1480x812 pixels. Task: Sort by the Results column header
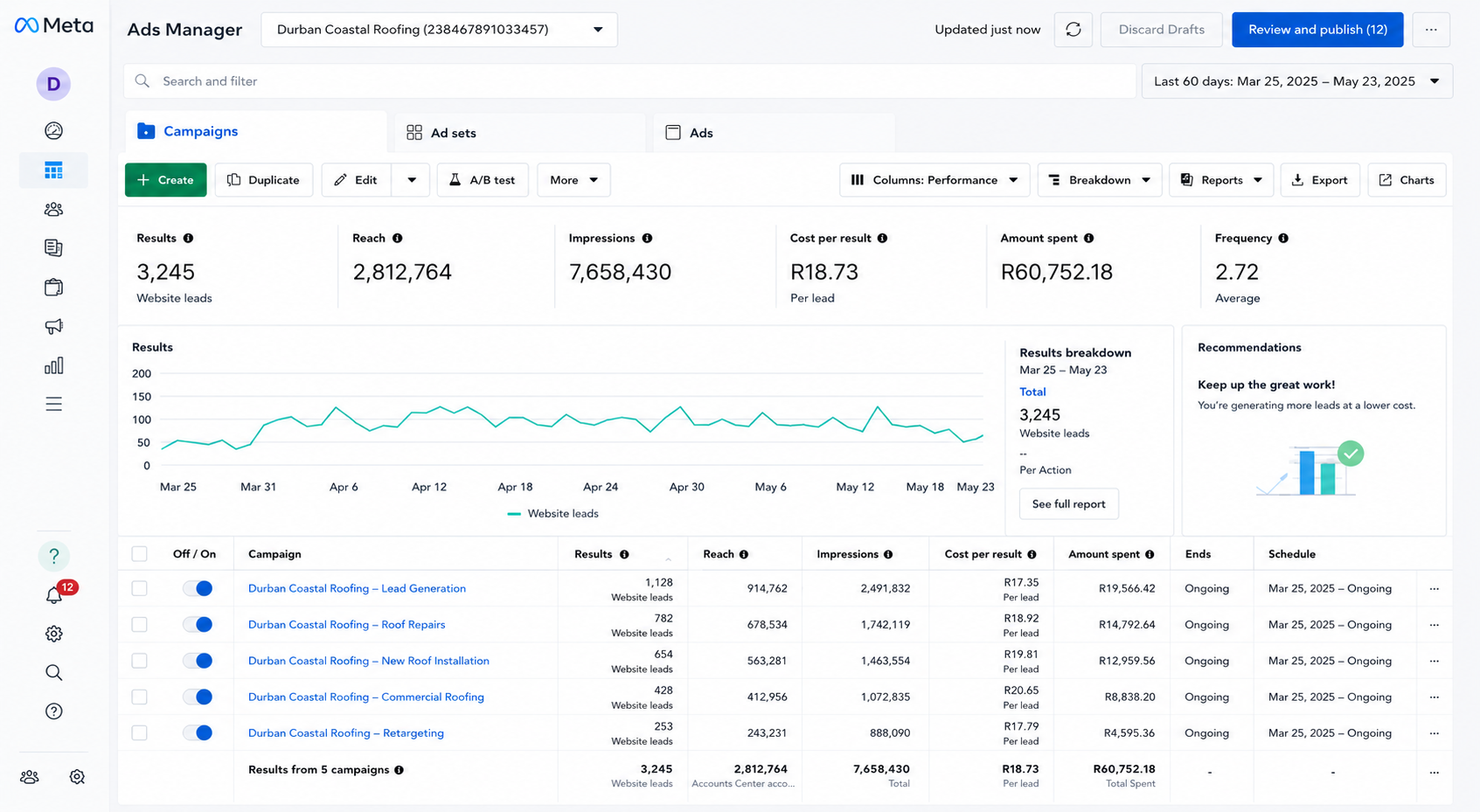point(594,554)
